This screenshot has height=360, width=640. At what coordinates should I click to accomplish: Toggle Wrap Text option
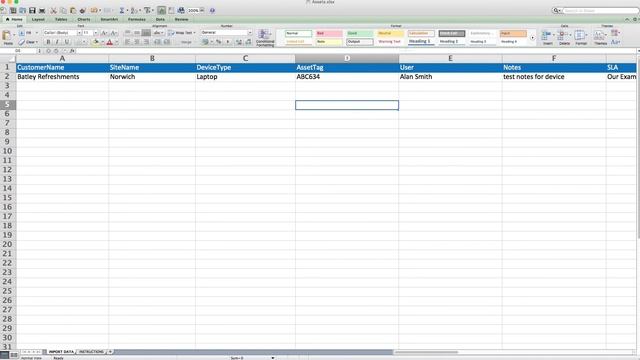click(182, 33)
